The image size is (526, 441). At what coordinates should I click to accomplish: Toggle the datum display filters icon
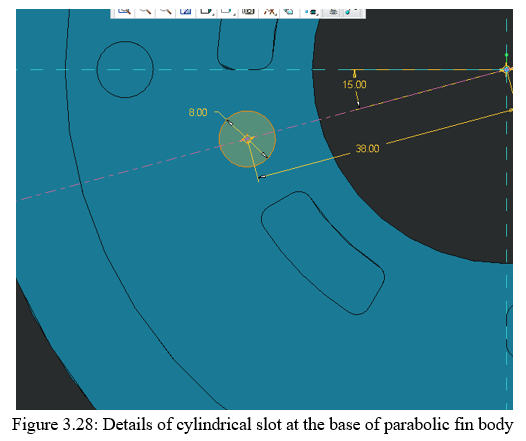click(269, 11)
